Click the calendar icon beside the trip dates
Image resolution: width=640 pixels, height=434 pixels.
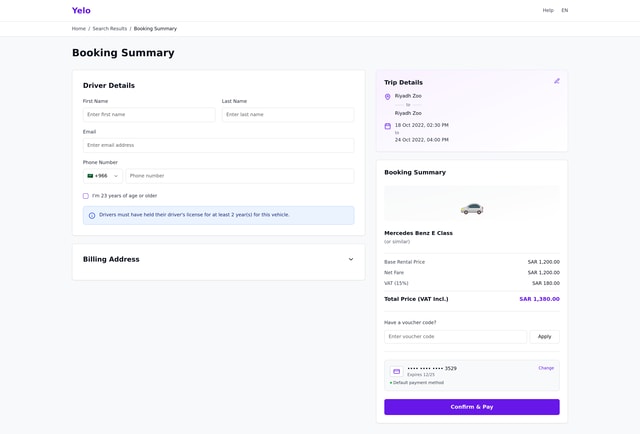point(388,126)
